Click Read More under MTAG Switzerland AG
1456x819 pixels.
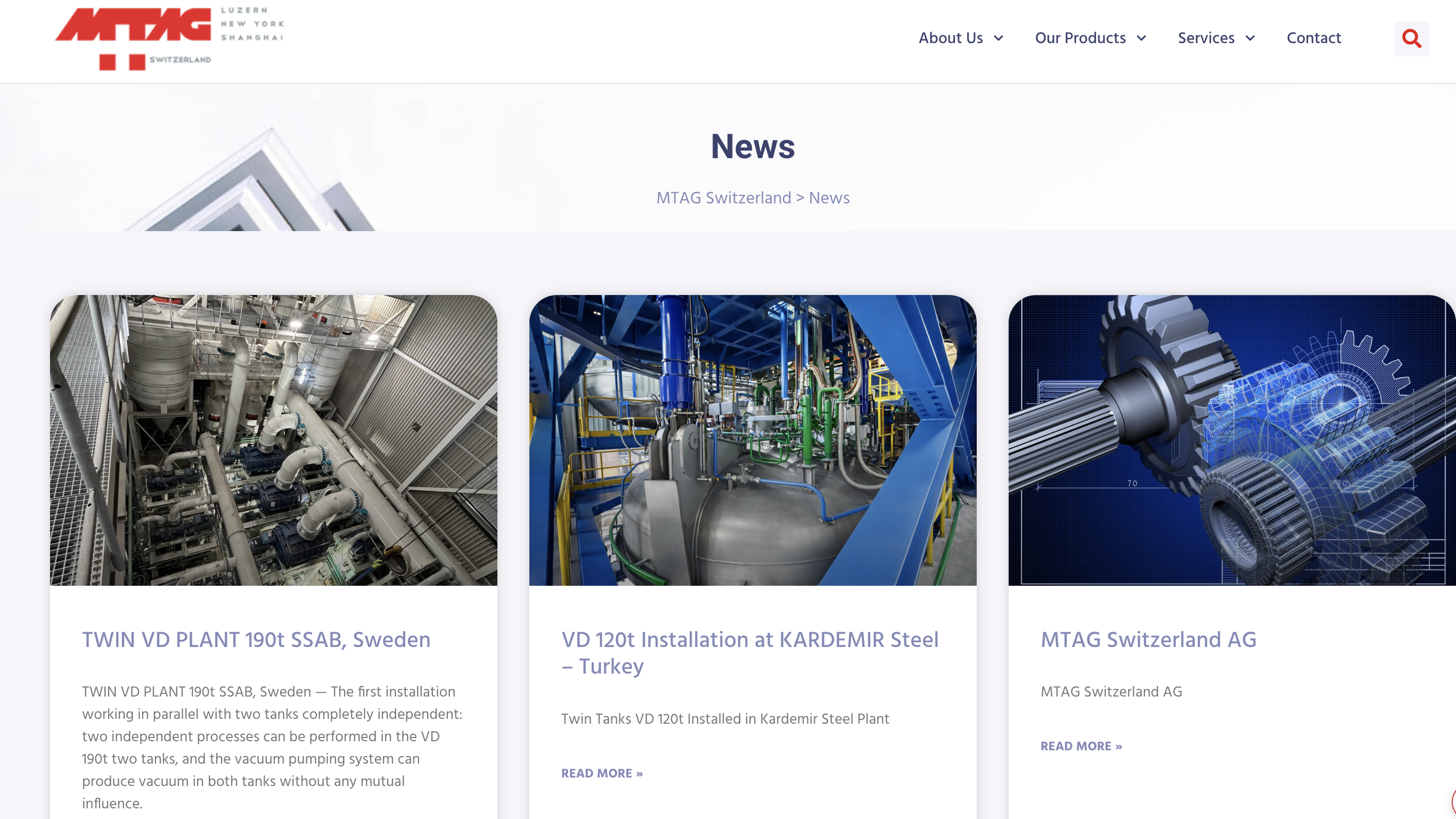[1081, 746]
